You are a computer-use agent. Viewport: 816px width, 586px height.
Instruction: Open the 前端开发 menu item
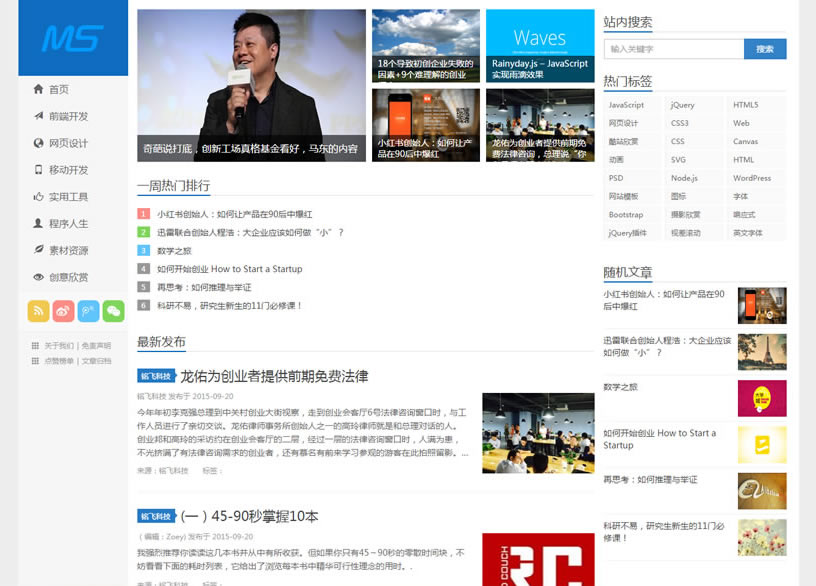[69, 116]
